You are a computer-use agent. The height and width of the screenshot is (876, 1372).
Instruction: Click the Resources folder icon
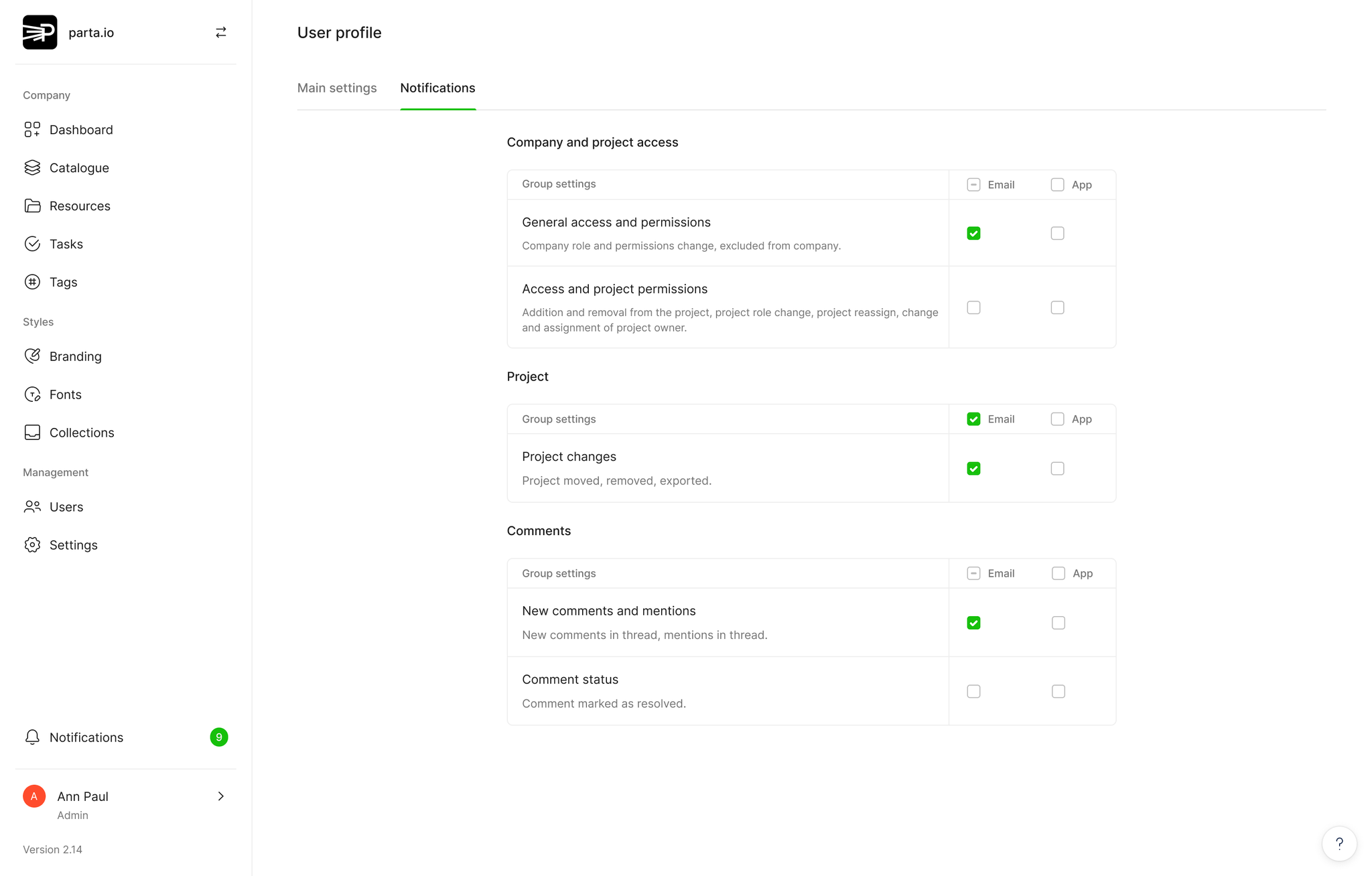(32, 206)
